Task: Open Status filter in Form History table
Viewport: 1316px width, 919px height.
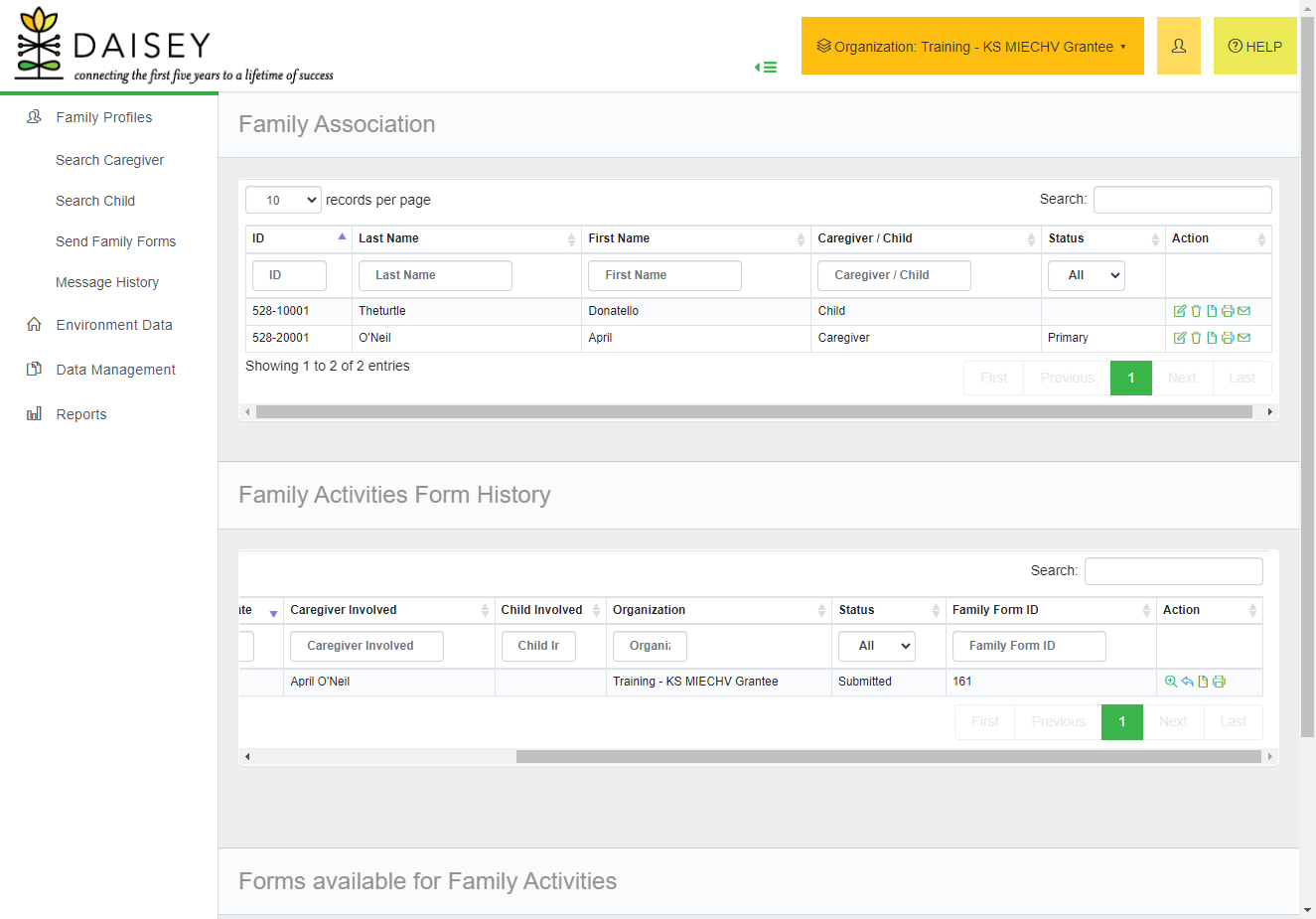Action: click(x=877, y=646)
